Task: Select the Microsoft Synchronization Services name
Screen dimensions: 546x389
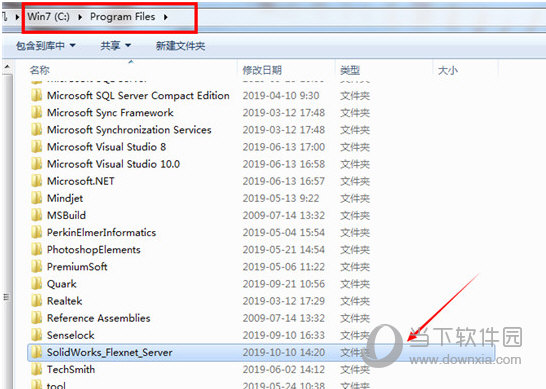Action: [x=129, y=130]
